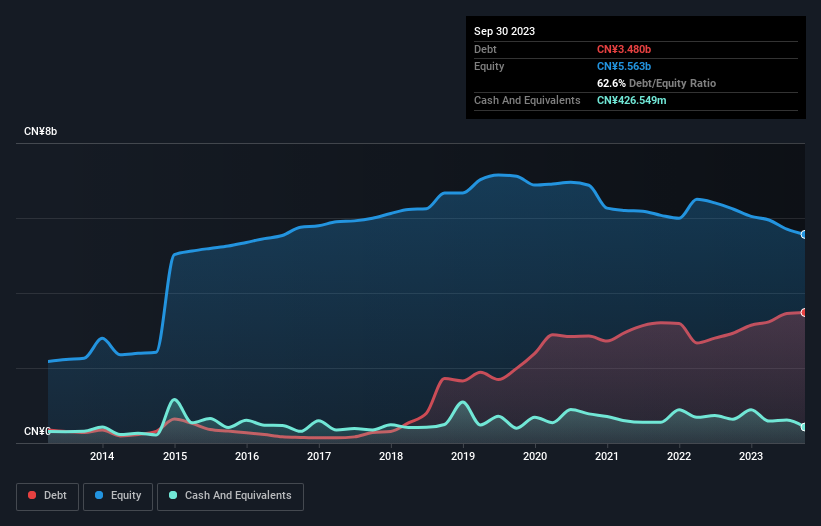Viewport: 821px width, 526px height.
Task: Click the CN¥8b y-axis label
Action: coord(40,132)
